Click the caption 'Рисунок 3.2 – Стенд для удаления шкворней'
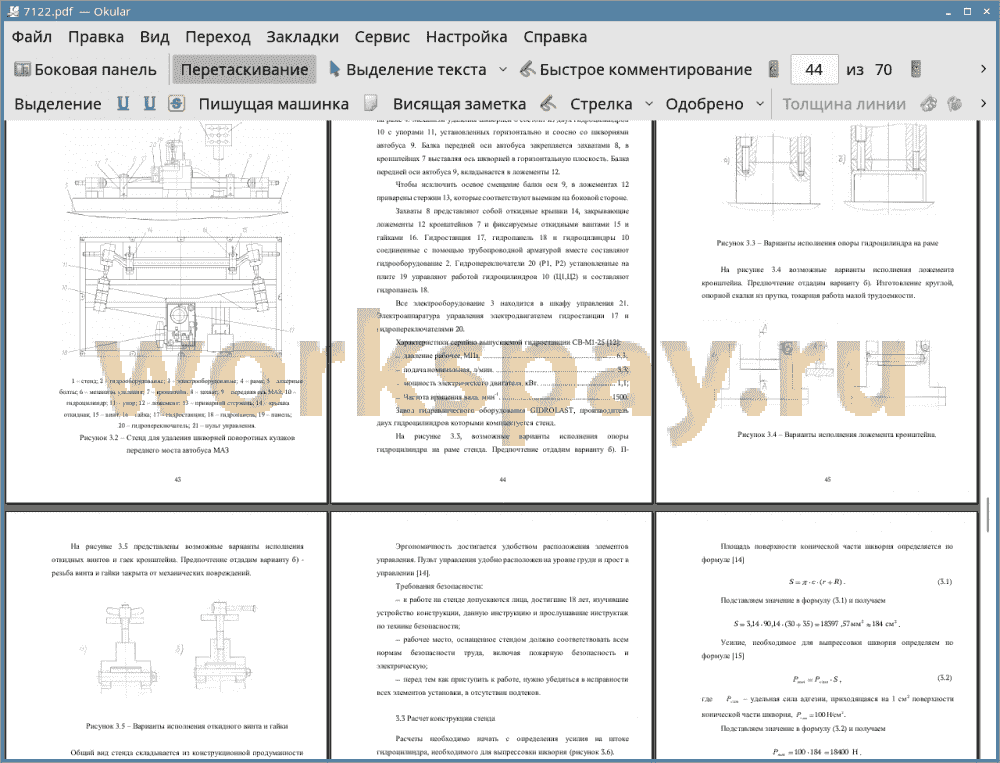This screenshot has width=1000, height=763. point(187,444)
